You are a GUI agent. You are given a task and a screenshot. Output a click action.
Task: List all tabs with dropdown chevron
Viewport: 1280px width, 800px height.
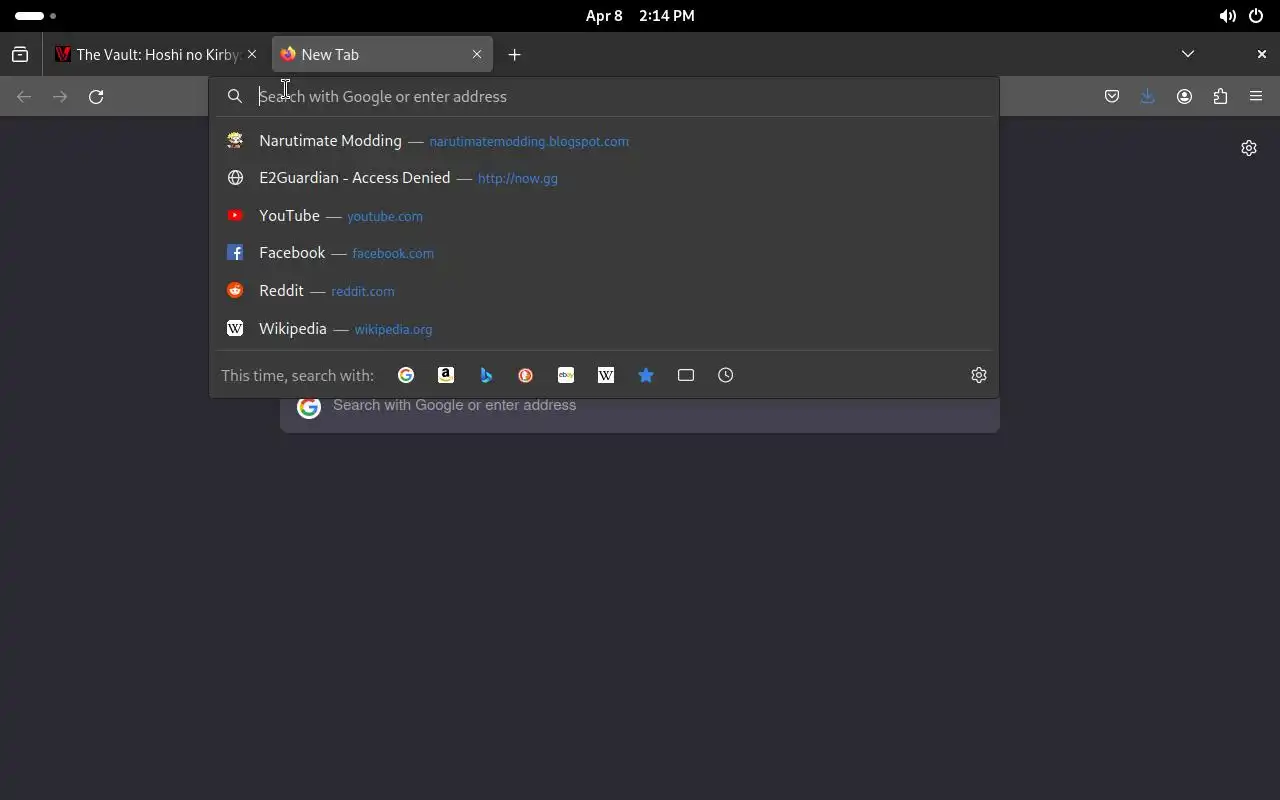tap(1188, 54)
